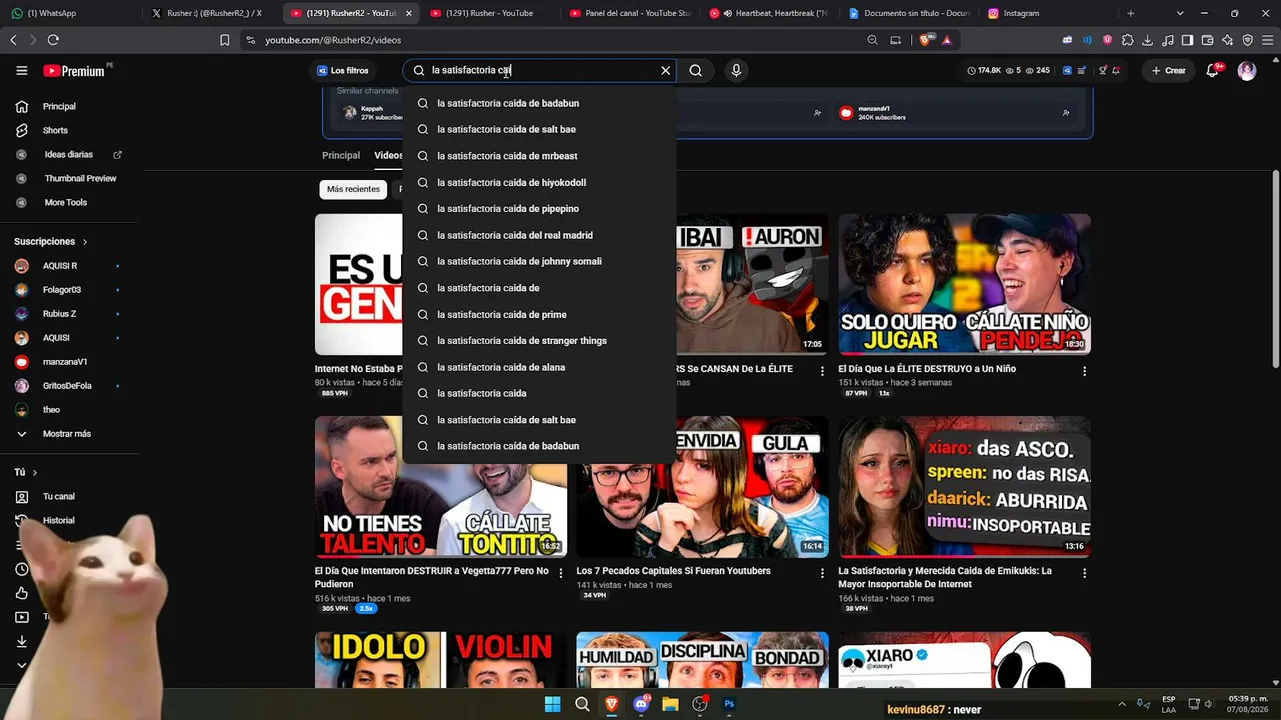Bookmark the page with the bookmark icon
The width and height of the screenshot is (1281, 720).
224,40
